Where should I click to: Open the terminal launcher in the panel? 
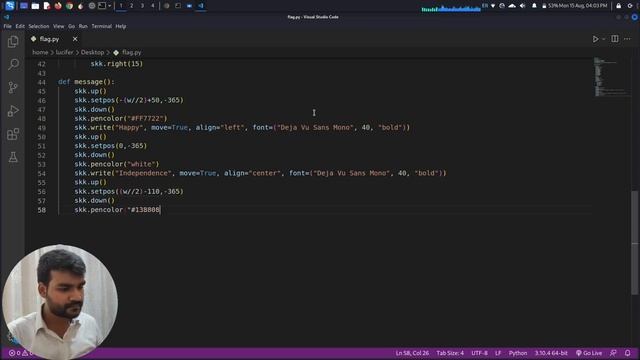(x=102, y=6)
